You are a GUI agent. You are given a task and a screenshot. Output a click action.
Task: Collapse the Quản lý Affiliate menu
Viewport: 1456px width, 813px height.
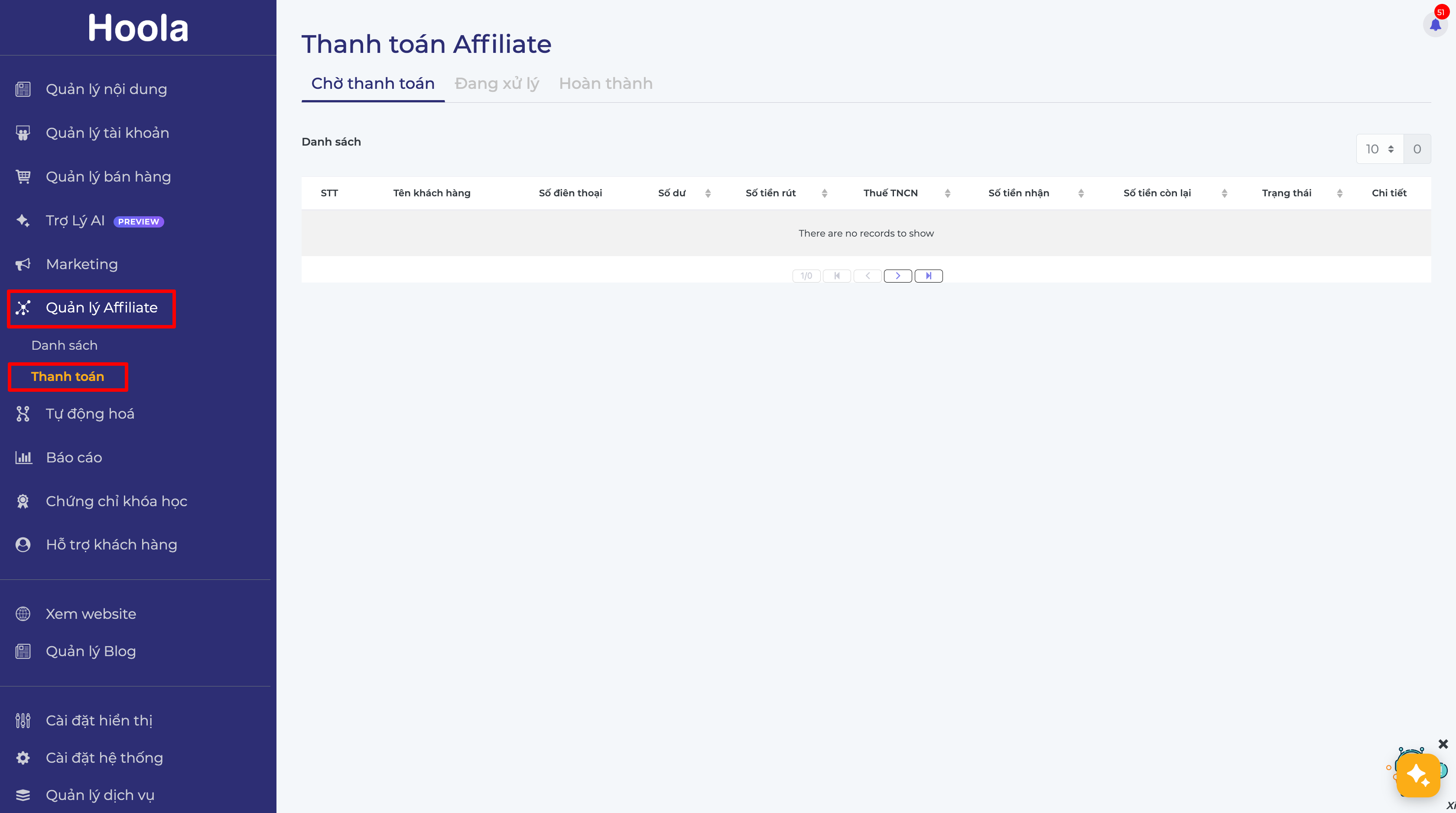click(x=102, y=308)
